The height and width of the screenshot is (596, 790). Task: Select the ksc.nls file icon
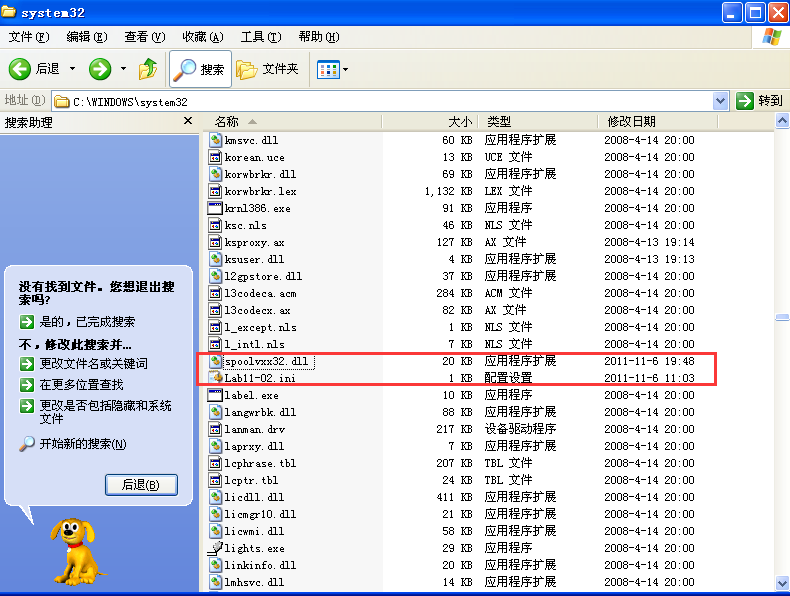pyautogui.click(x=215, y=225)
